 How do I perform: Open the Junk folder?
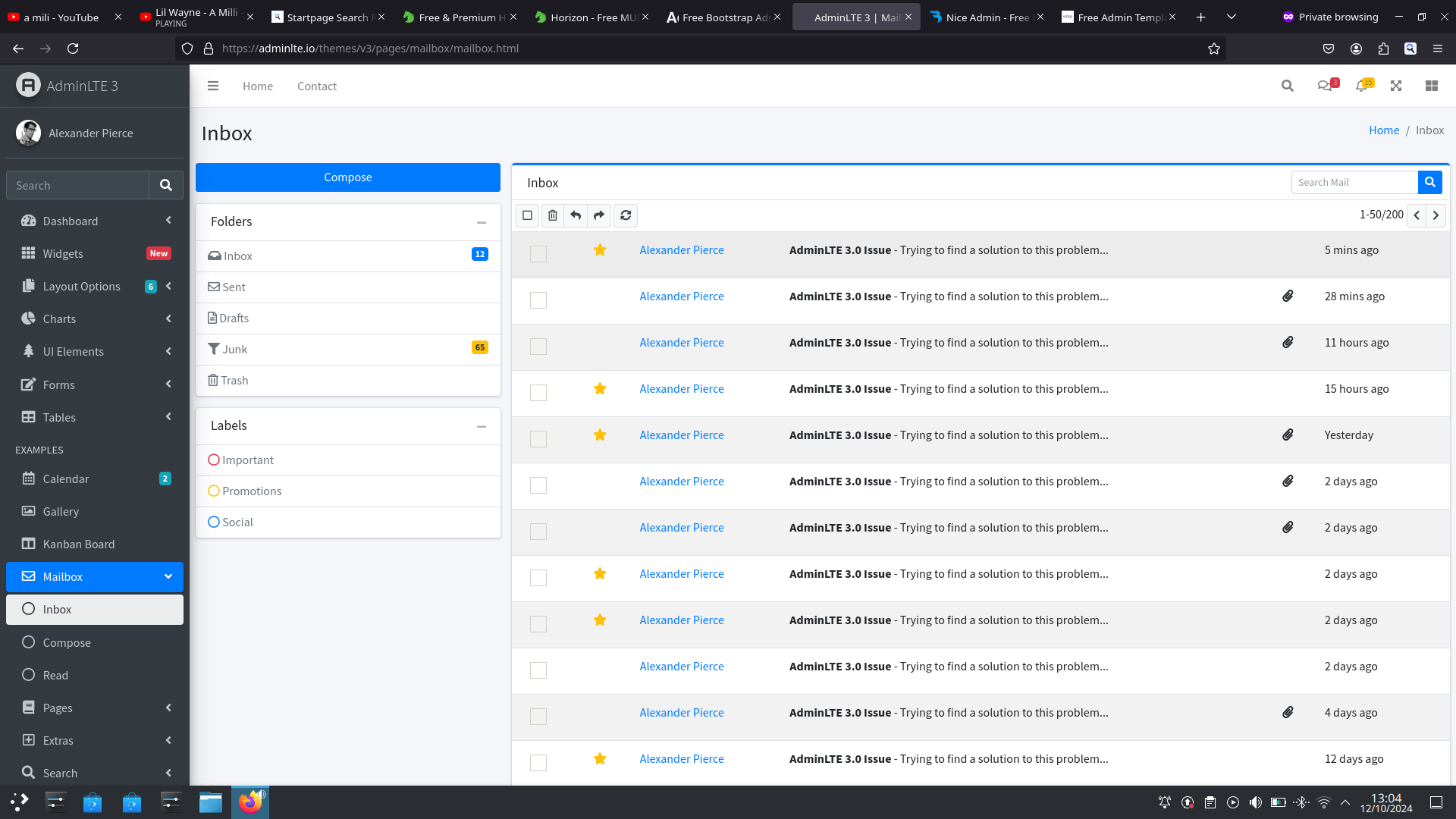[x=234, y=349]
